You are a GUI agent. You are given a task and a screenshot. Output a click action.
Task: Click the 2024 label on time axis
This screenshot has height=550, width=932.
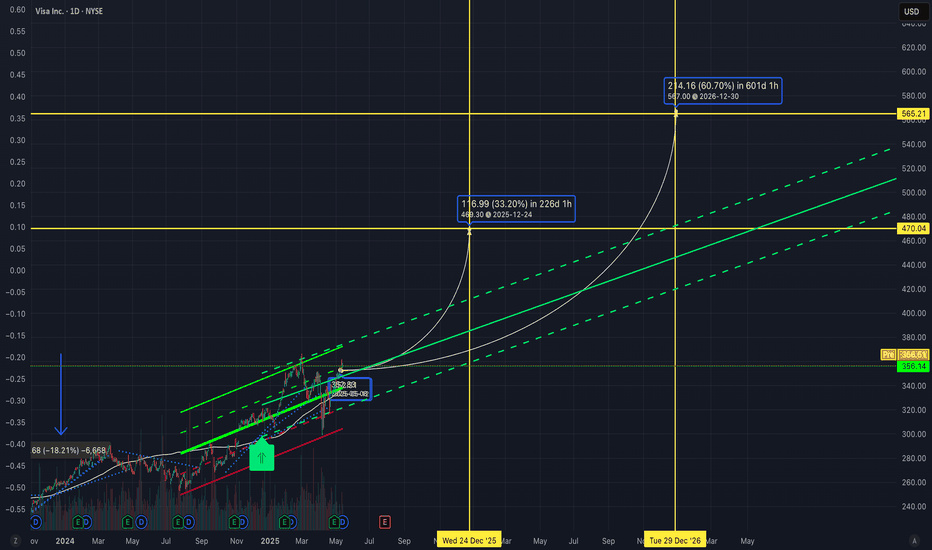click(x=65, y=540)
